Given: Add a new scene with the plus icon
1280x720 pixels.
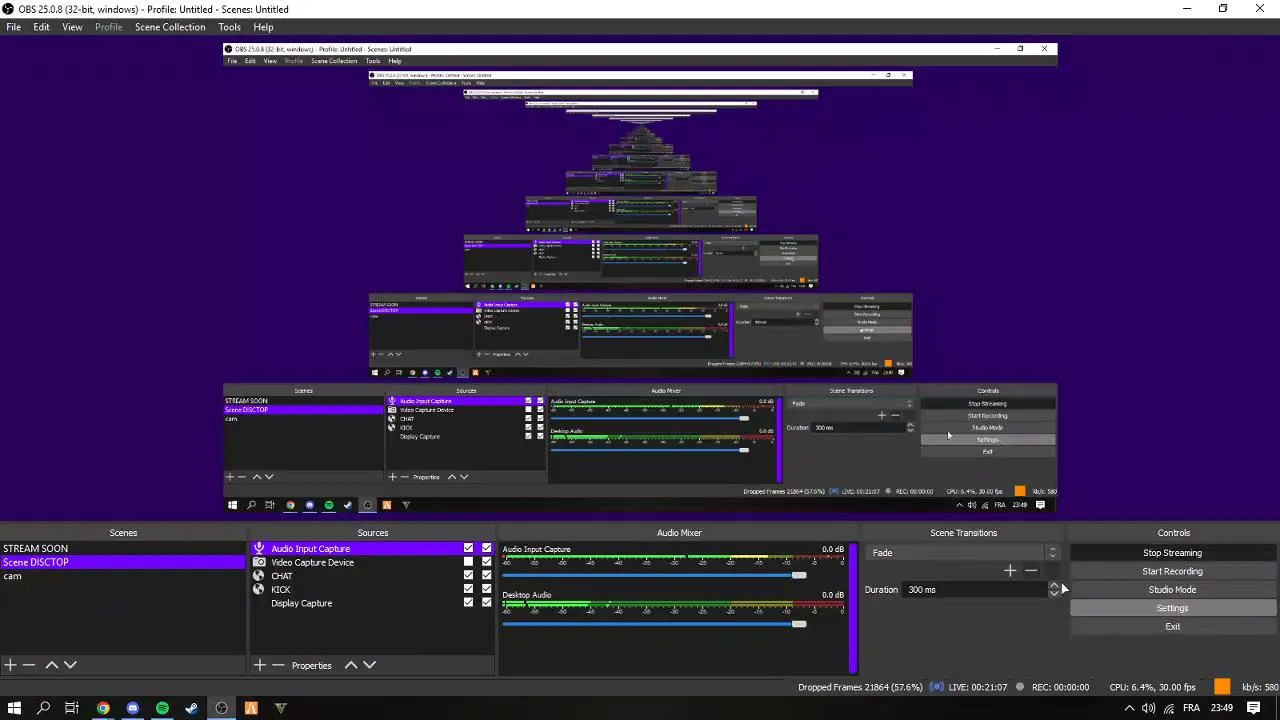Looking at the screenshot, I should [x=10, y=665].
